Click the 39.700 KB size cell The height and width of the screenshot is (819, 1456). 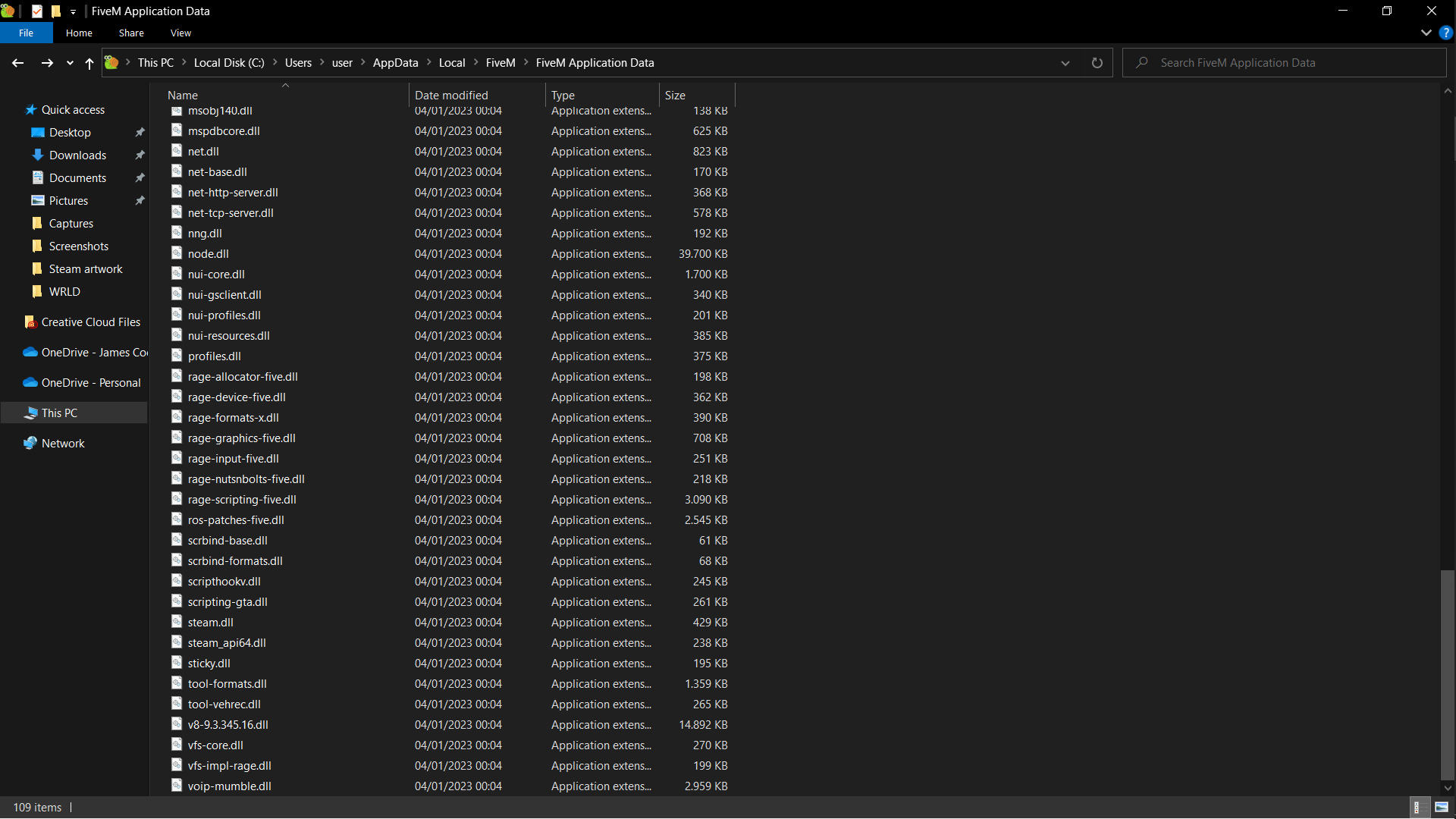(703, 254)
